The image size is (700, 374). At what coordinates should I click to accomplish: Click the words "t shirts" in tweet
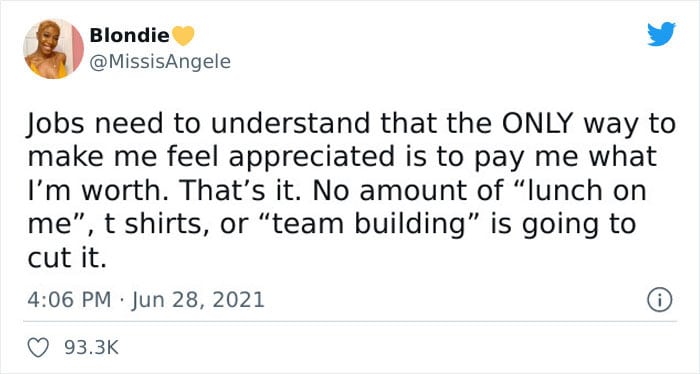click(158, 224)
